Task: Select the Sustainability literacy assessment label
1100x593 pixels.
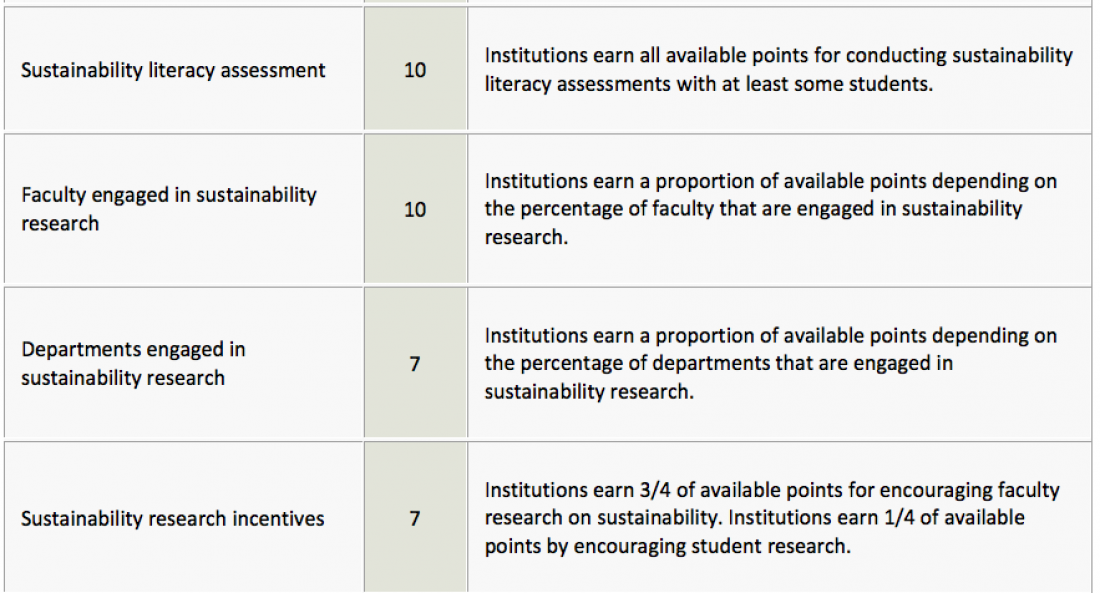Action: (173, 70)
